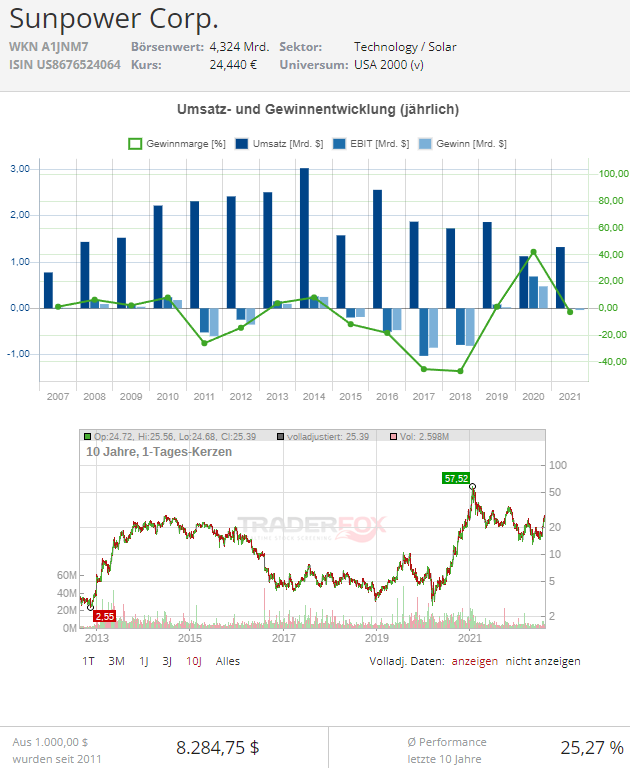630x768 pixels.
Task: Select the Alles time range
Action: (228, 661)
